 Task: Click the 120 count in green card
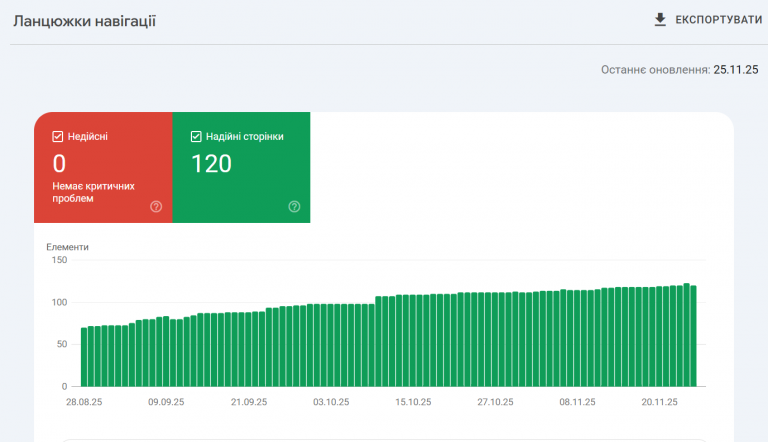(211, 164)
